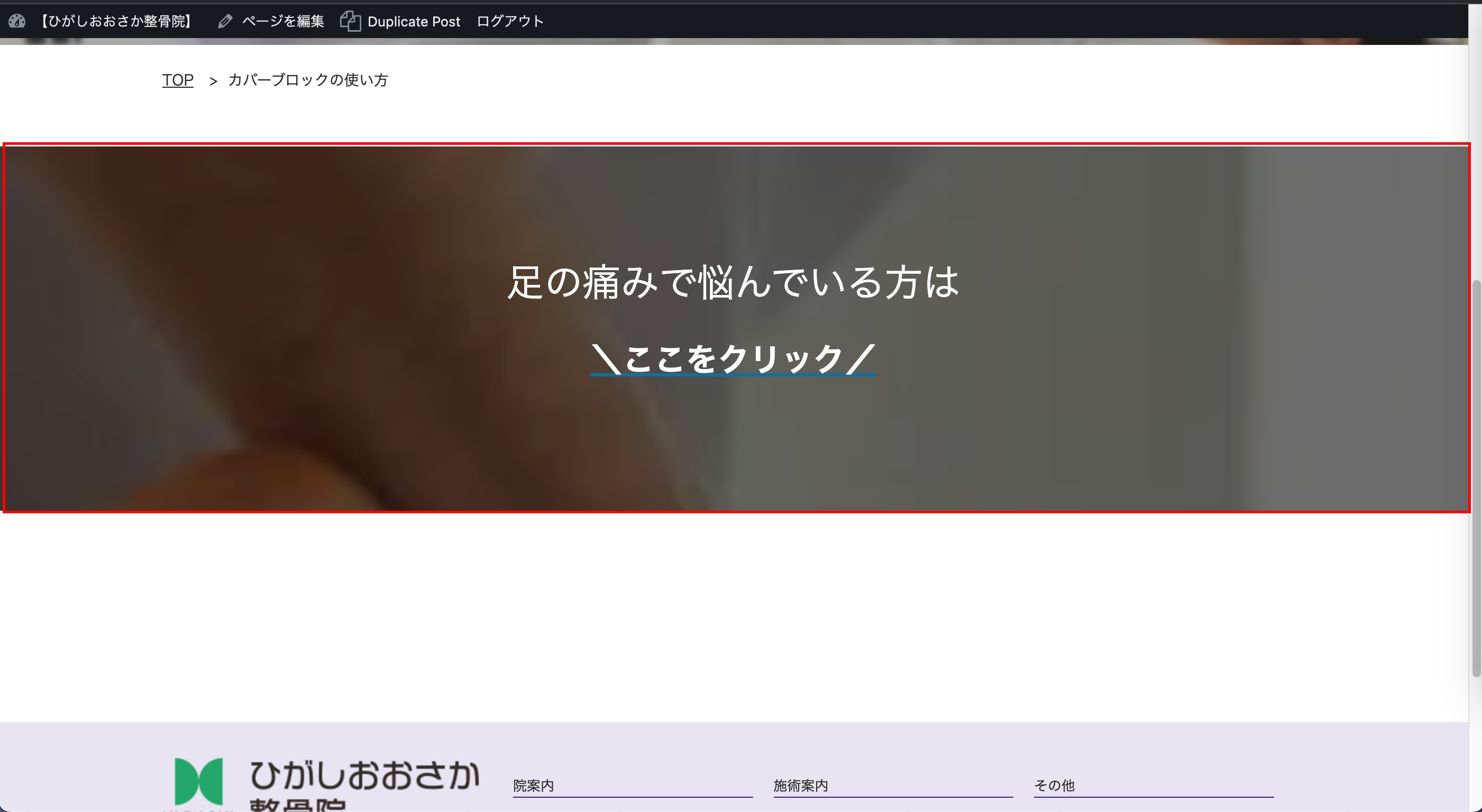Open the 【ひがしおおさか整骨院】 site menu
The width and height of the screenshot is (1482, 812).
tap(116, 21)
